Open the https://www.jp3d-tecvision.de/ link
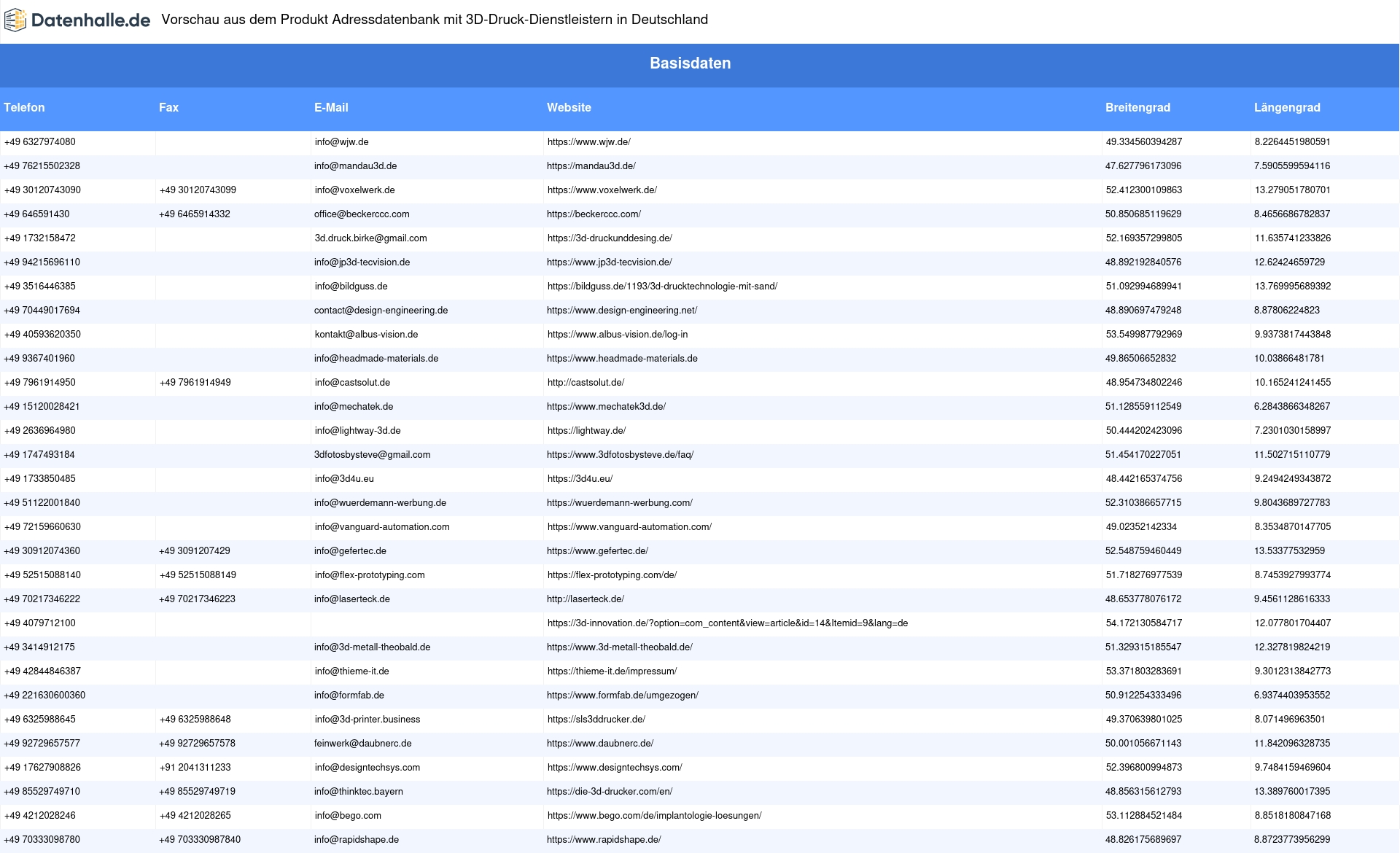Viewport: 1400px width, 853px height. tap(610, 262)
